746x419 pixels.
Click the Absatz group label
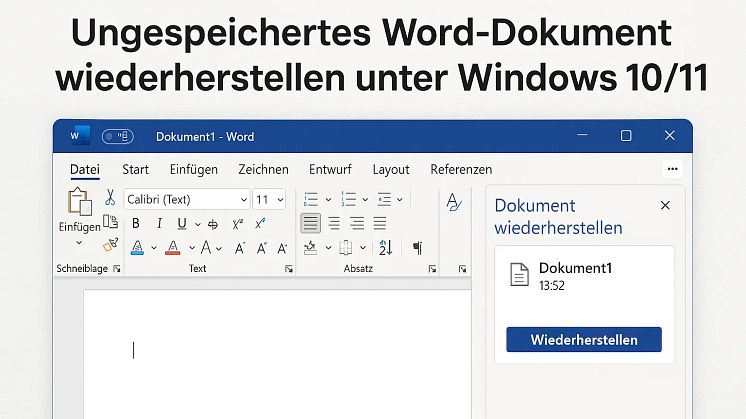pyautogui.click(x=358, y=269)
